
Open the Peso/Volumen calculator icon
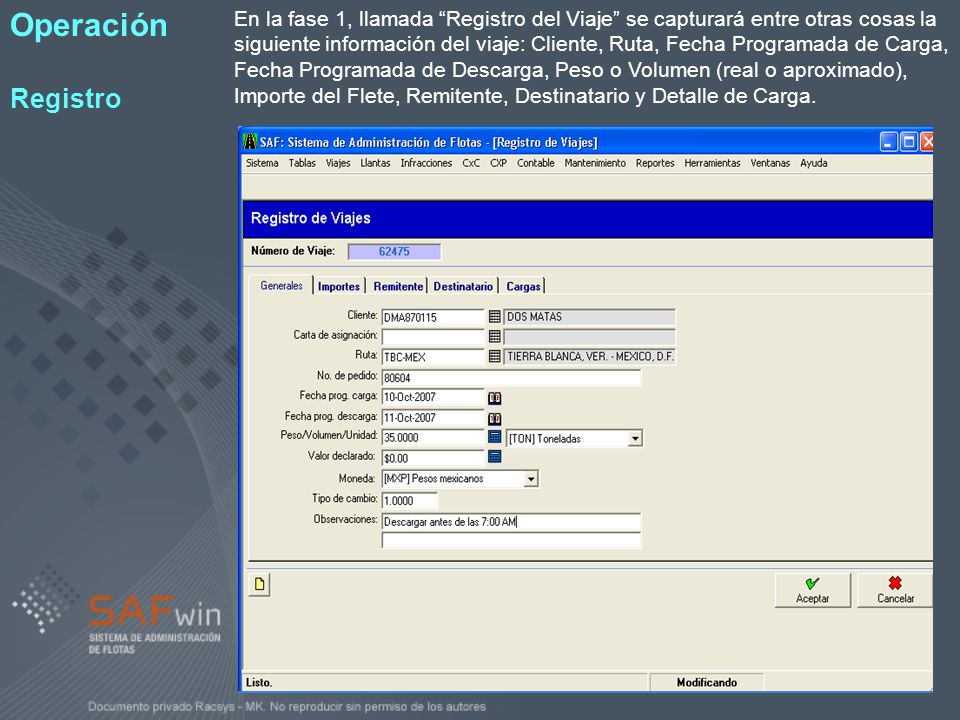pyautogui.click(x=495, y=437)
